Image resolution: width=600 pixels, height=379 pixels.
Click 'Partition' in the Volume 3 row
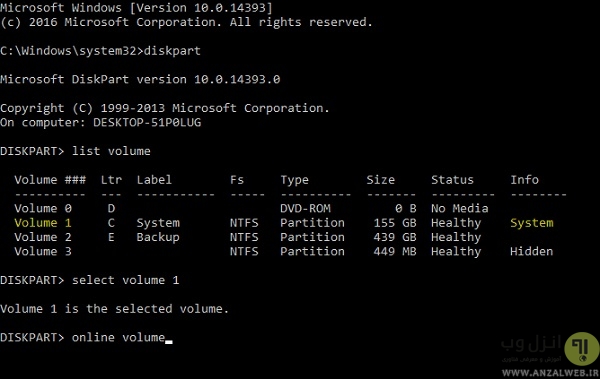click(312, 252)
